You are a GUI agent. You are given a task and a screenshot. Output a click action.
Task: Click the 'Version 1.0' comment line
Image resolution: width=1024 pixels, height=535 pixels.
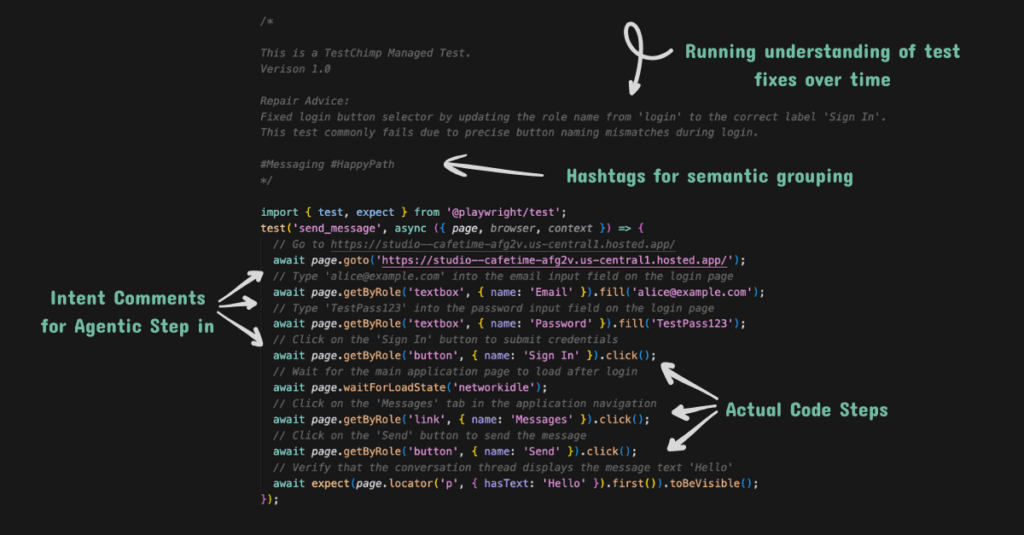coord(296,70)
